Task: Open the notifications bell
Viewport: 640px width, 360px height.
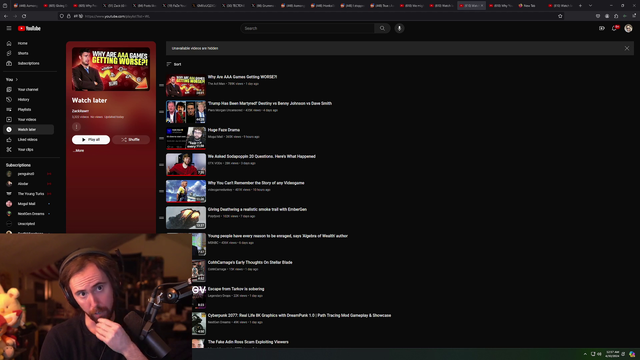Action: coord(614,28)
